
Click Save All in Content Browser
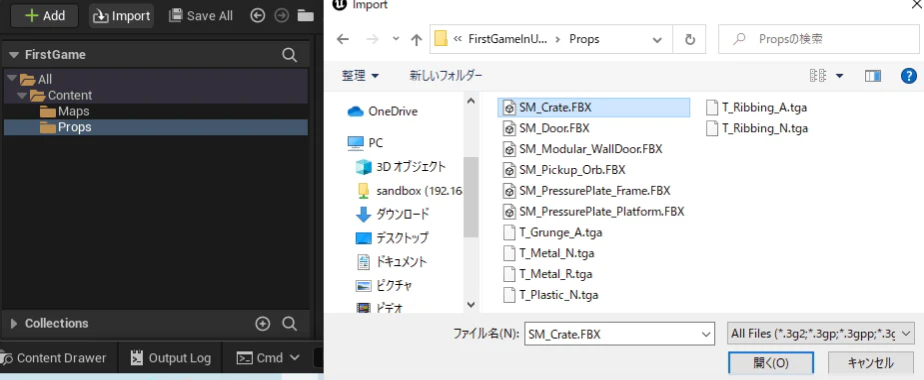tap(201, 16)
